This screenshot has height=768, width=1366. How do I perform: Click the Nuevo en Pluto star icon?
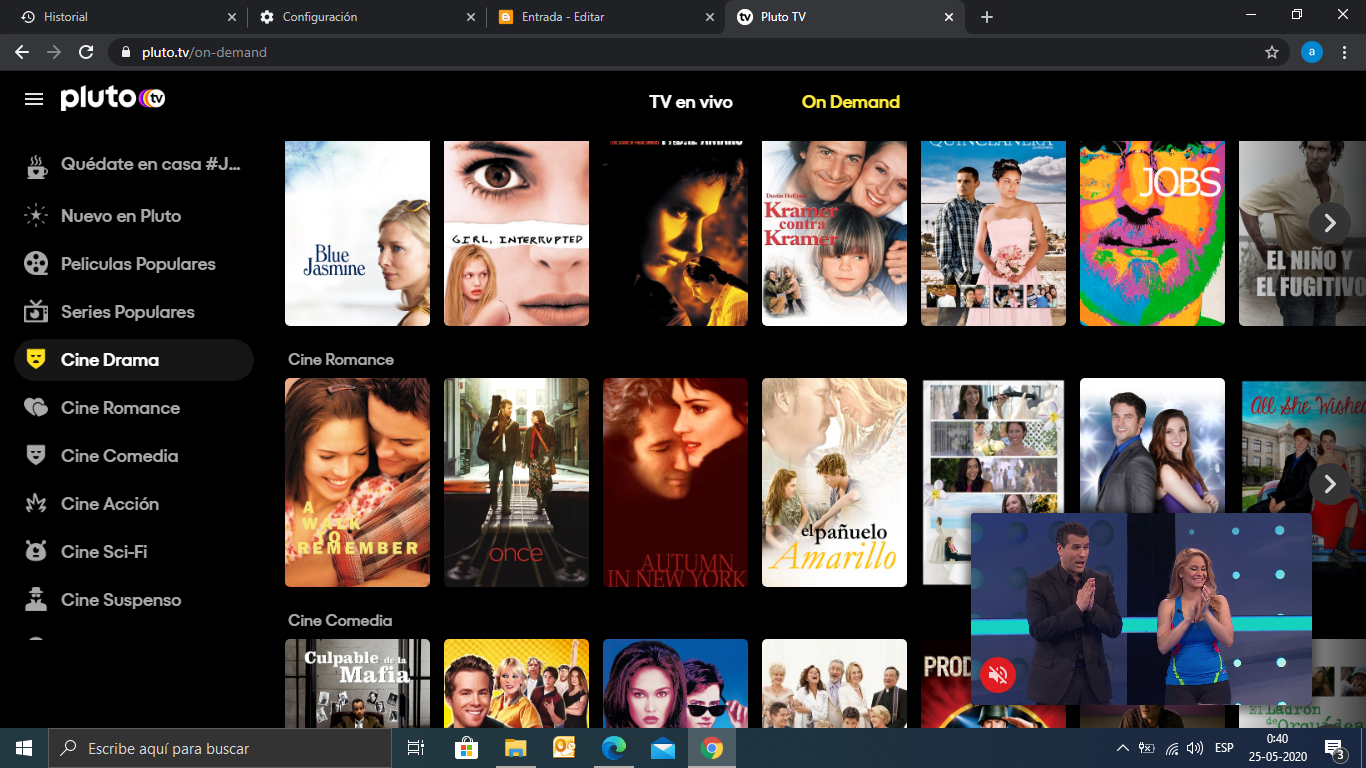tap(36, 216)
